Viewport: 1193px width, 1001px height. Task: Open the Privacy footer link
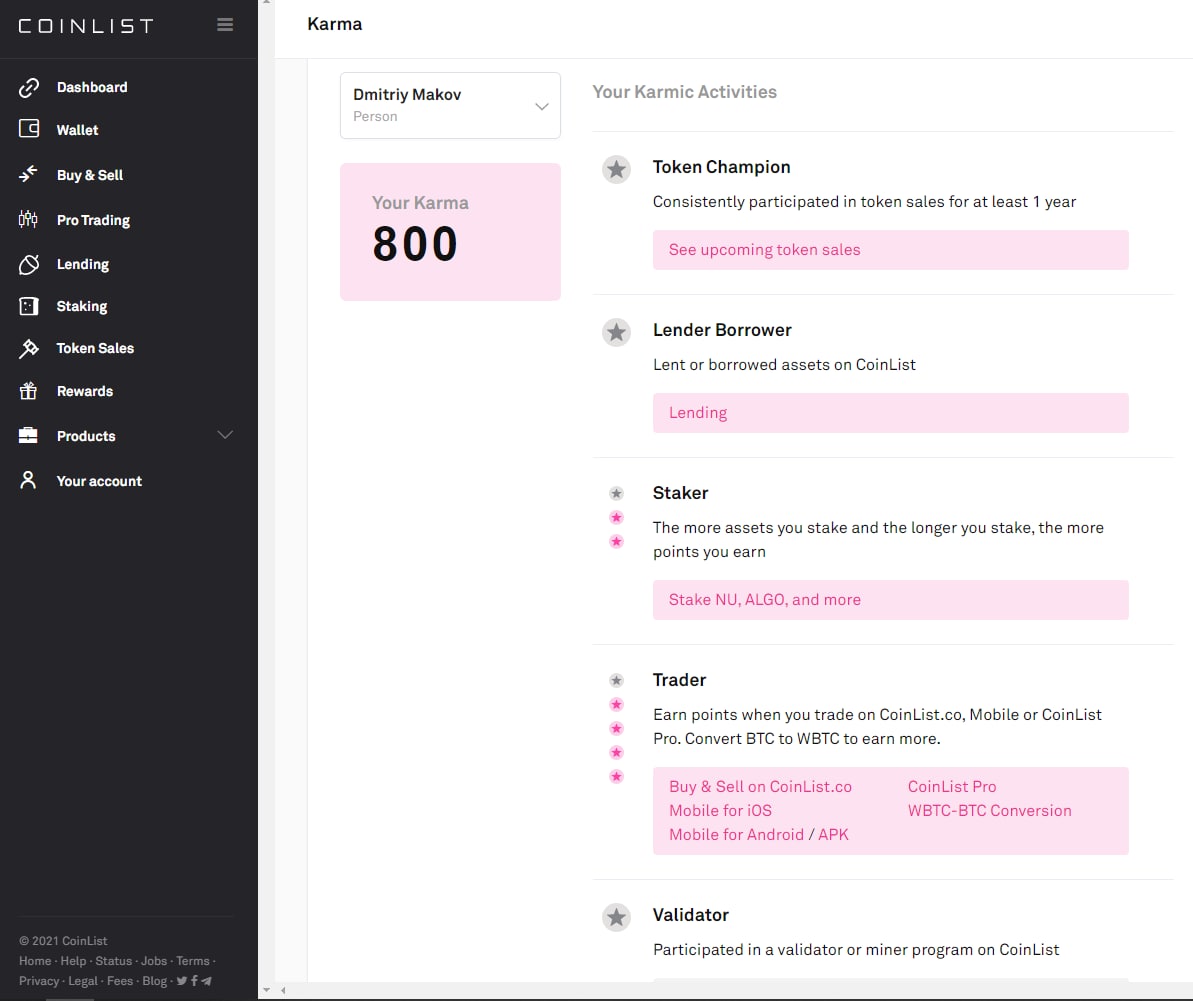click(39, 980)
